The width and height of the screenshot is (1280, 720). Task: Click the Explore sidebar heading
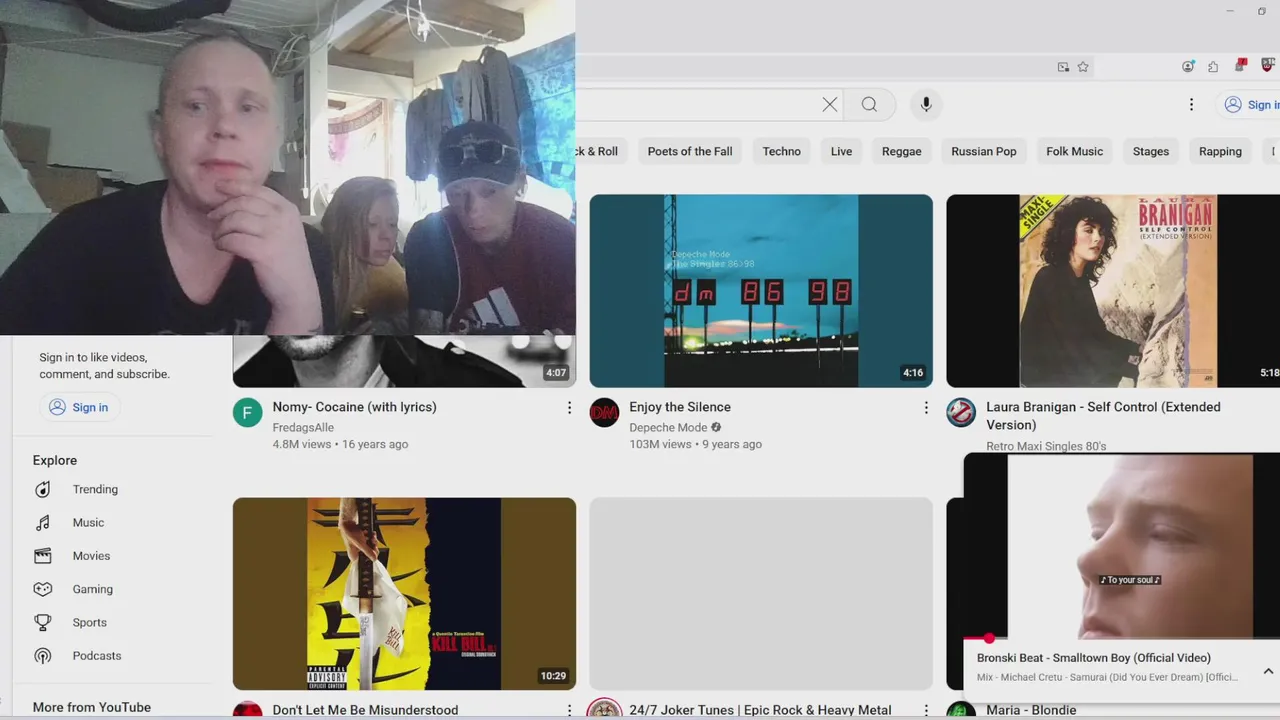click(x=55, y=460)
